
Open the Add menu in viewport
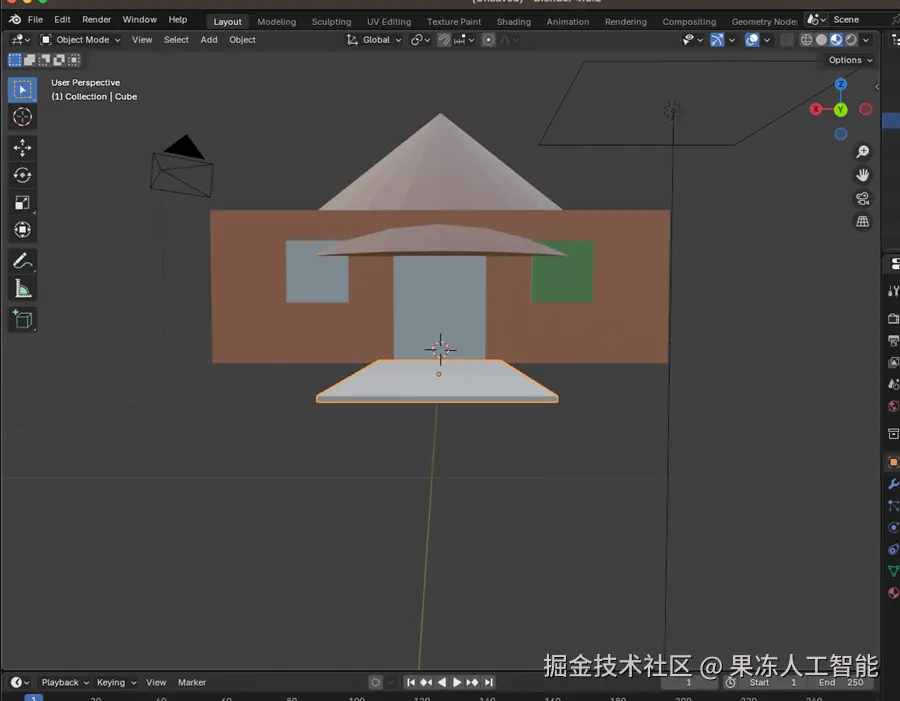[209, 40]
